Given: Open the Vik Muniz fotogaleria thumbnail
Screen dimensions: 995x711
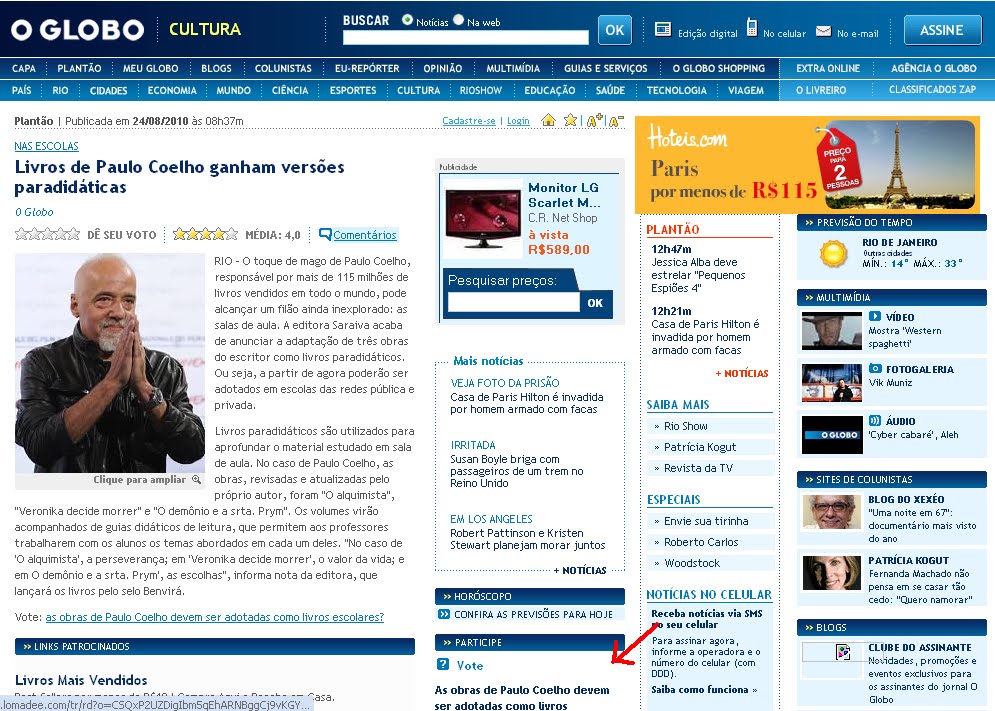Looking at the screenshot, I should click(x=831, y=383).
